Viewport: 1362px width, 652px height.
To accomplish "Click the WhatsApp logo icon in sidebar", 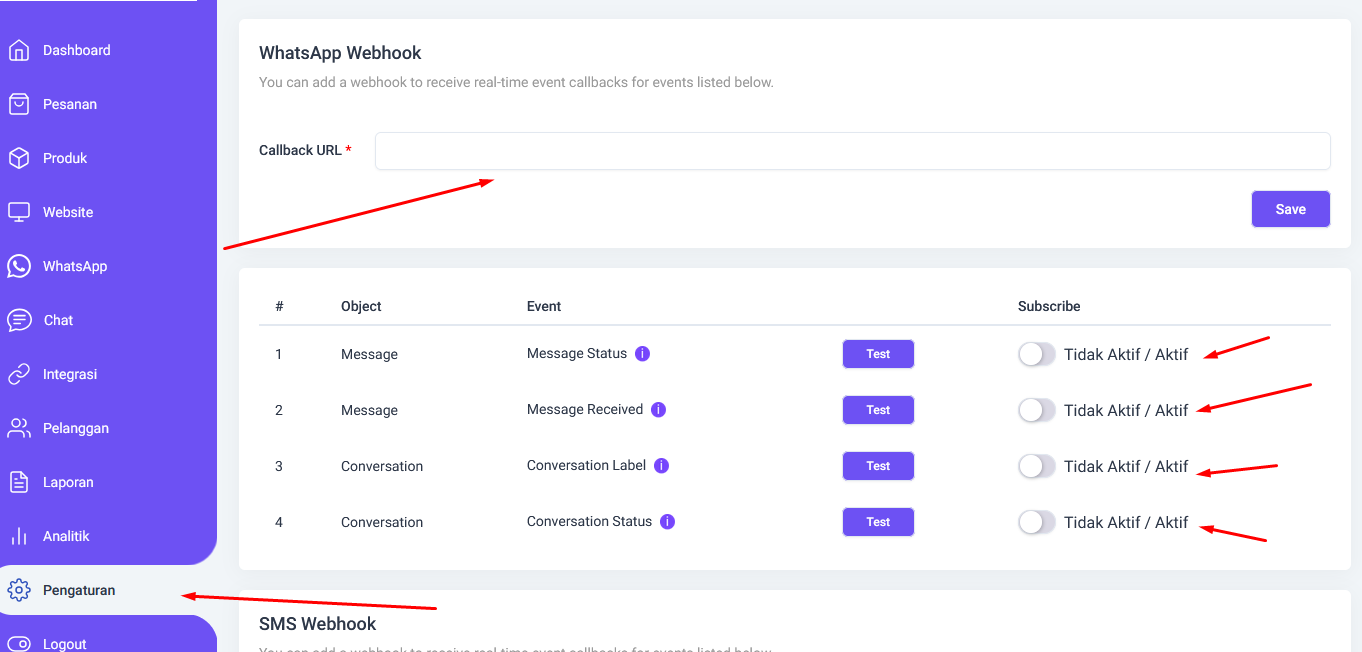I will coord(19,266).
